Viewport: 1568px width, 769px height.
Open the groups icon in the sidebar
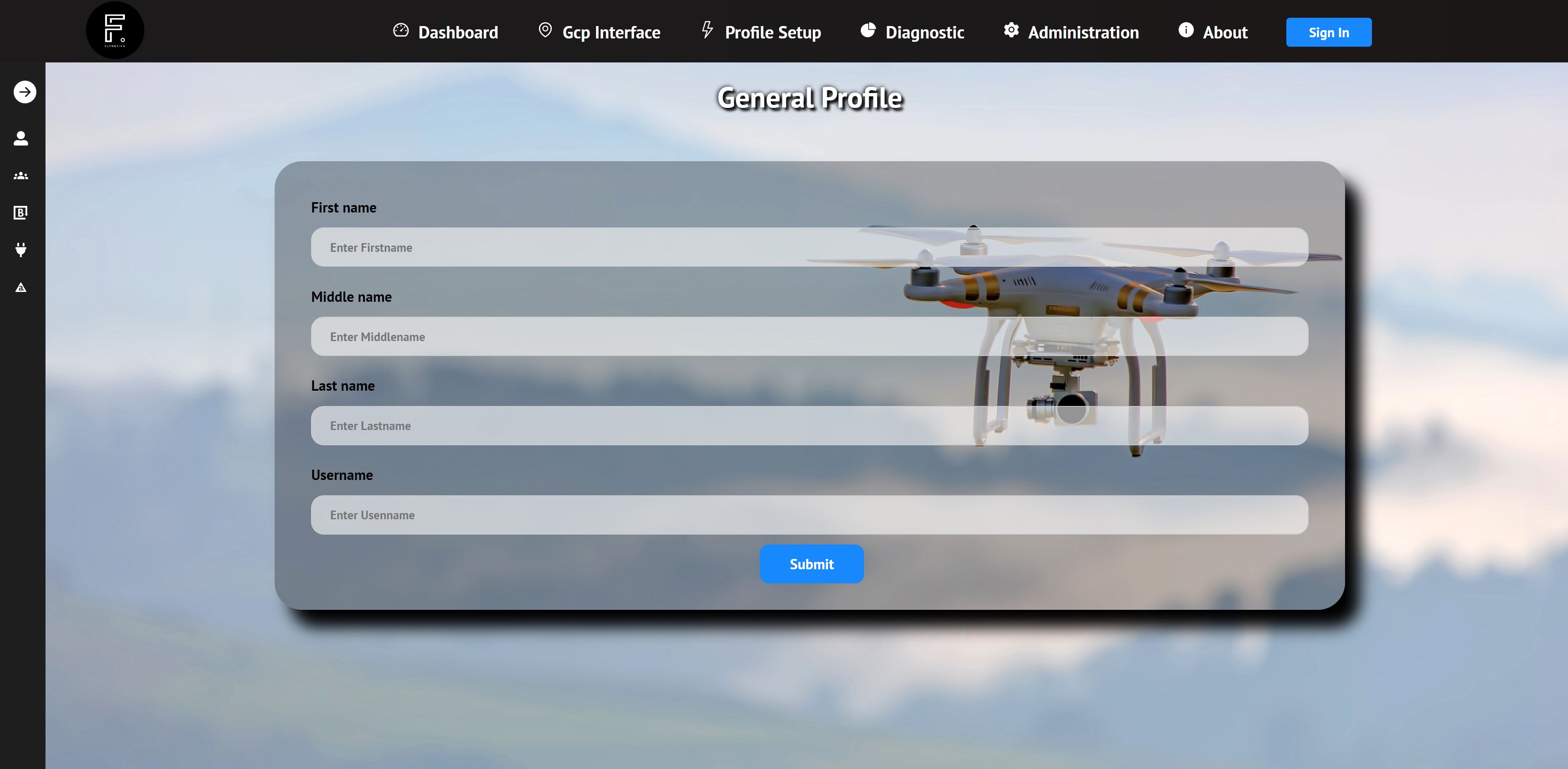point(20,175)
